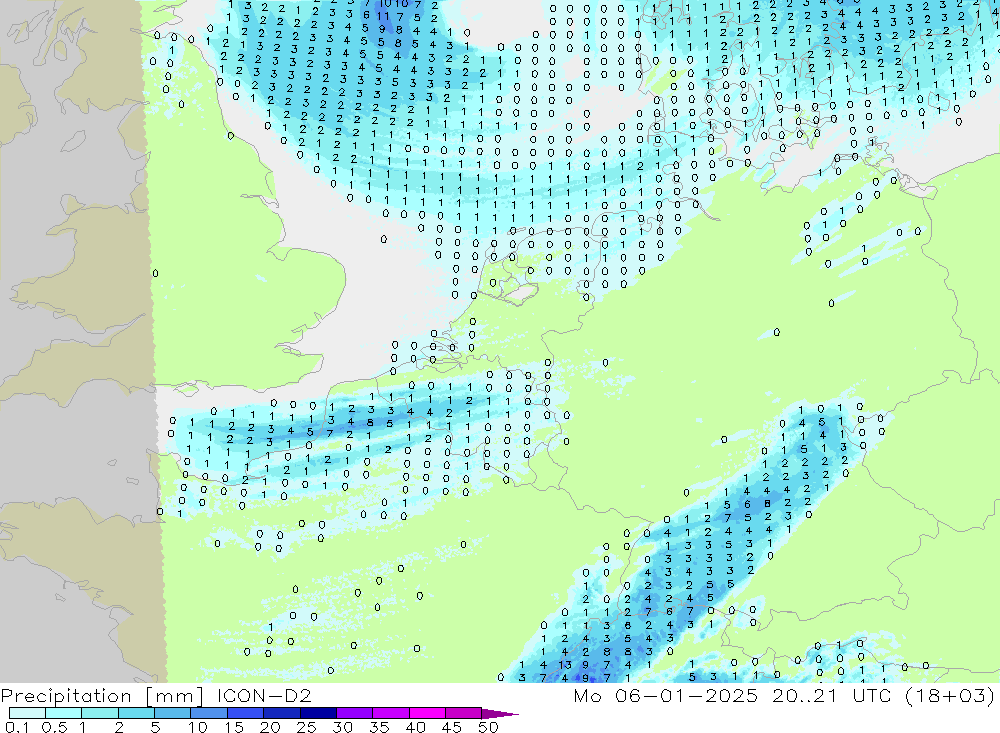Click the above-50 mm legend arrow tip
This screenshot has width=1000, height=733.
coord(501,714)
